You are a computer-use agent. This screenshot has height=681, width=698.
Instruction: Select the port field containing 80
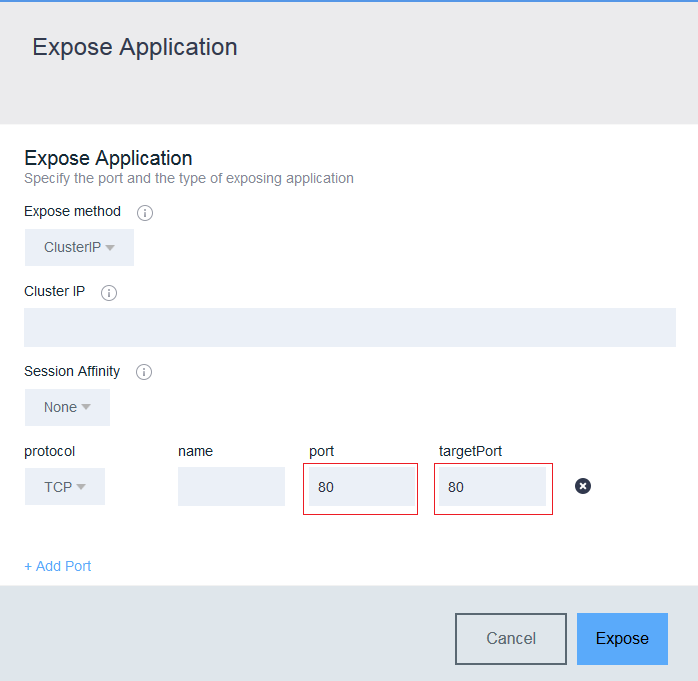click(x=362, y=486)
